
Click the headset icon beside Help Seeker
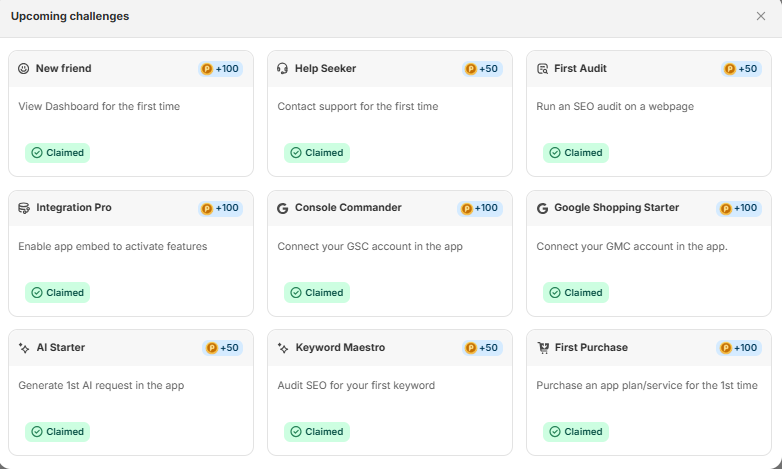coord(283,69)
